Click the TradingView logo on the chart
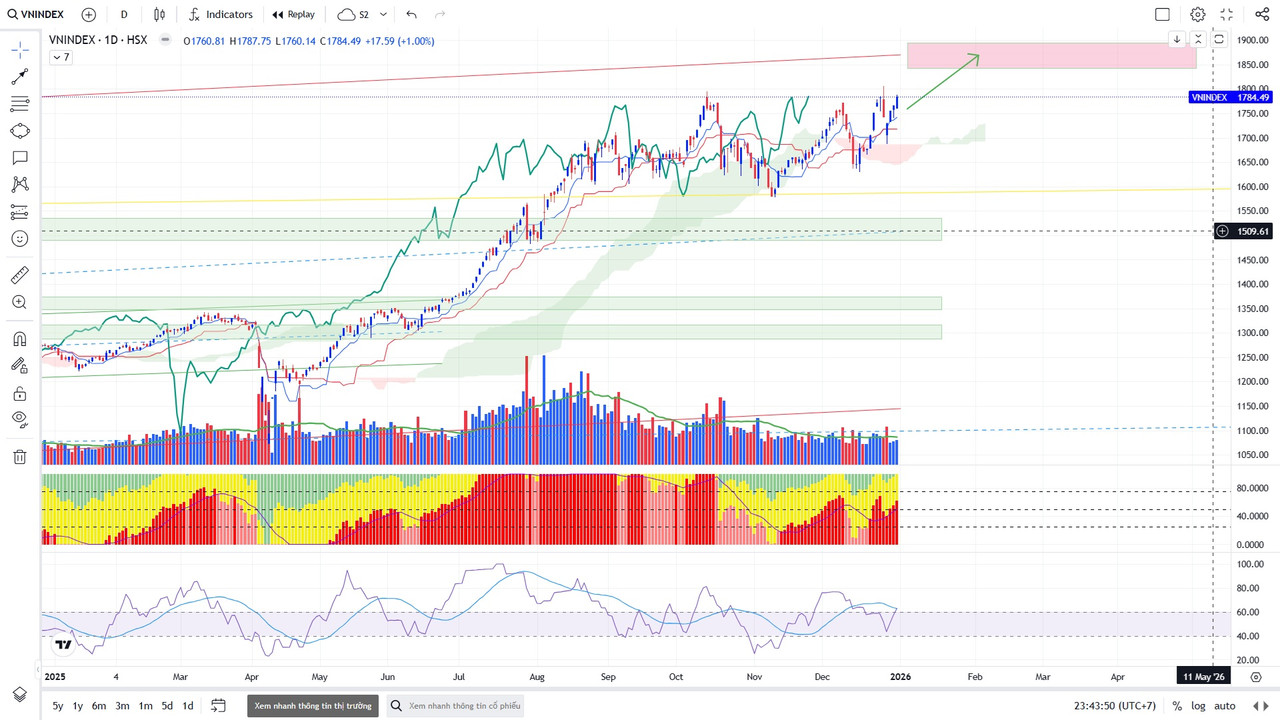This screenshot has height=720, width=1280. tap(63, 645)
